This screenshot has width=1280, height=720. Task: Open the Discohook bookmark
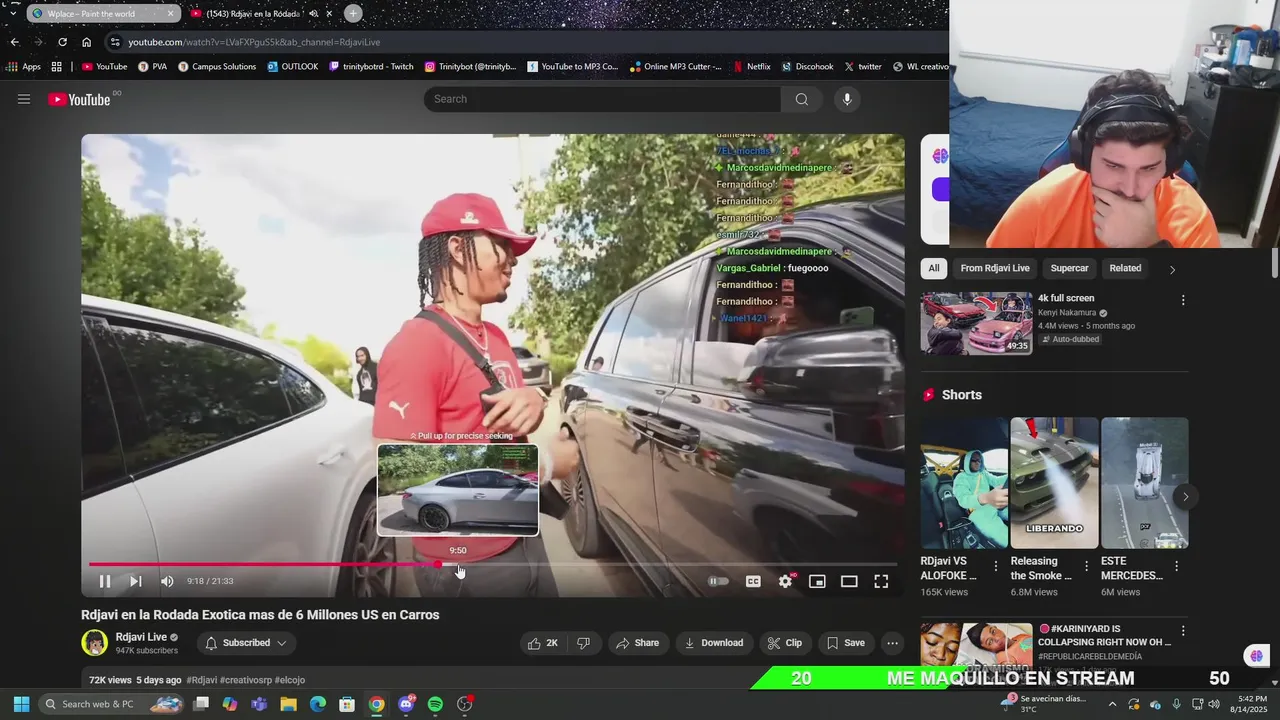click(806, 67)
